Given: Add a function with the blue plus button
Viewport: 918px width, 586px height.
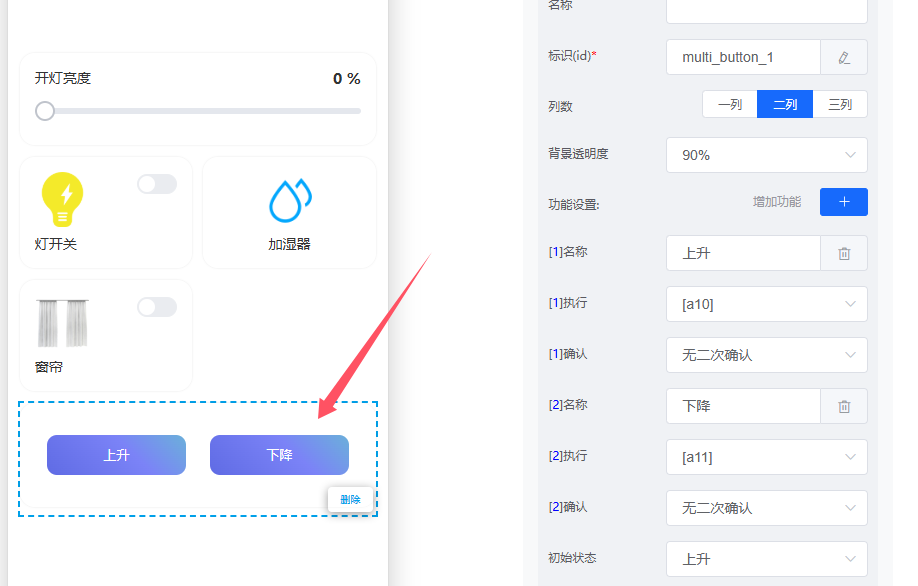Looking at the screenshot, I should (x=843, y=202).
